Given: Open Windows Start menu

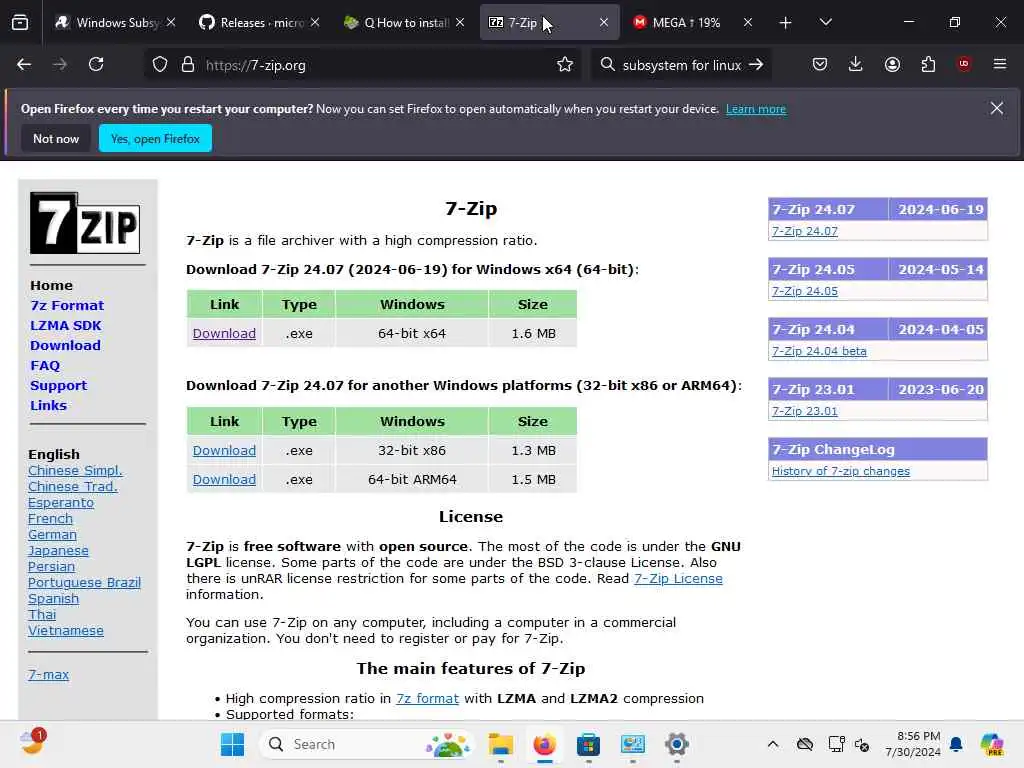Looking at the screenshot, I should tap(232, 744).
